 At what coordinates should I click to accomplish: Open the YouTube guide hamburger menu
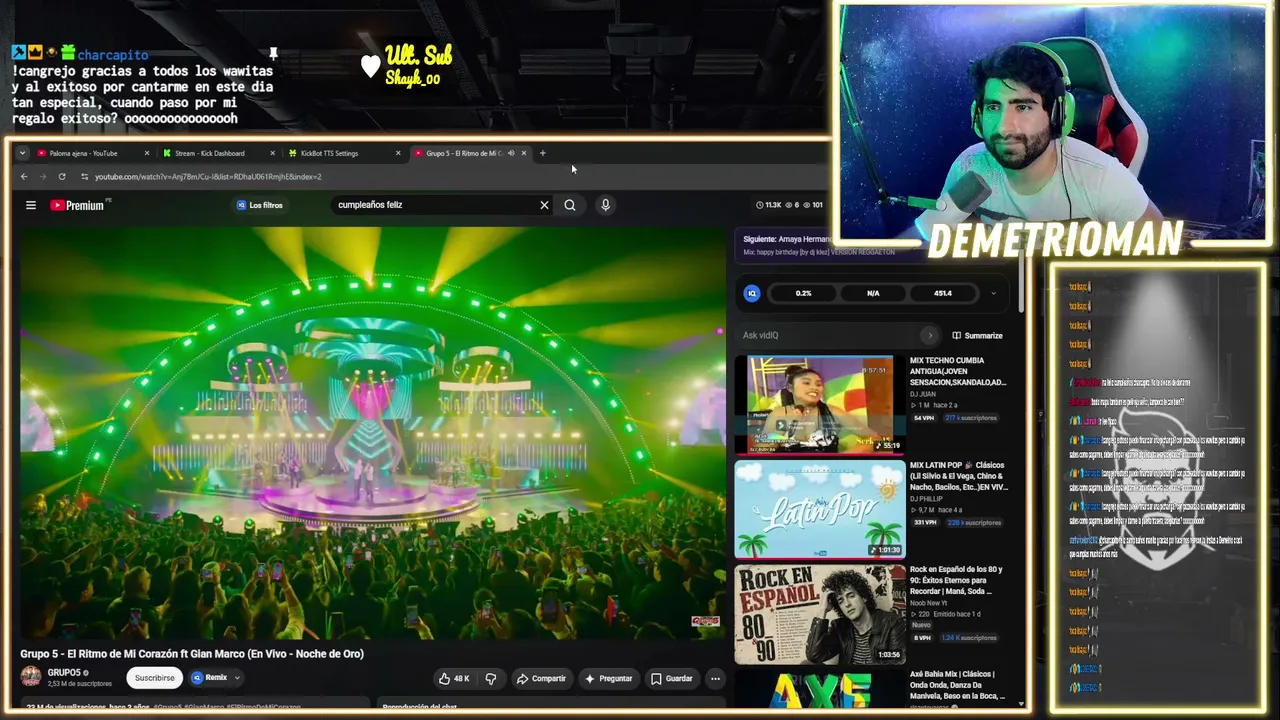coord(31,205)
